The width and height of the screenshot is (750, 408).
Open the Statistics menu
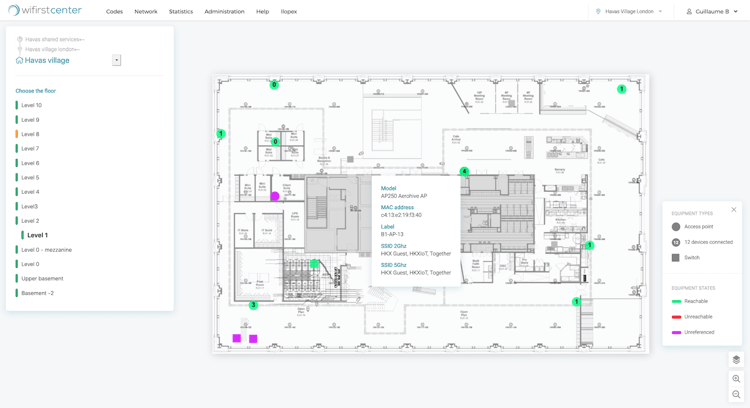tap(181, 12)
